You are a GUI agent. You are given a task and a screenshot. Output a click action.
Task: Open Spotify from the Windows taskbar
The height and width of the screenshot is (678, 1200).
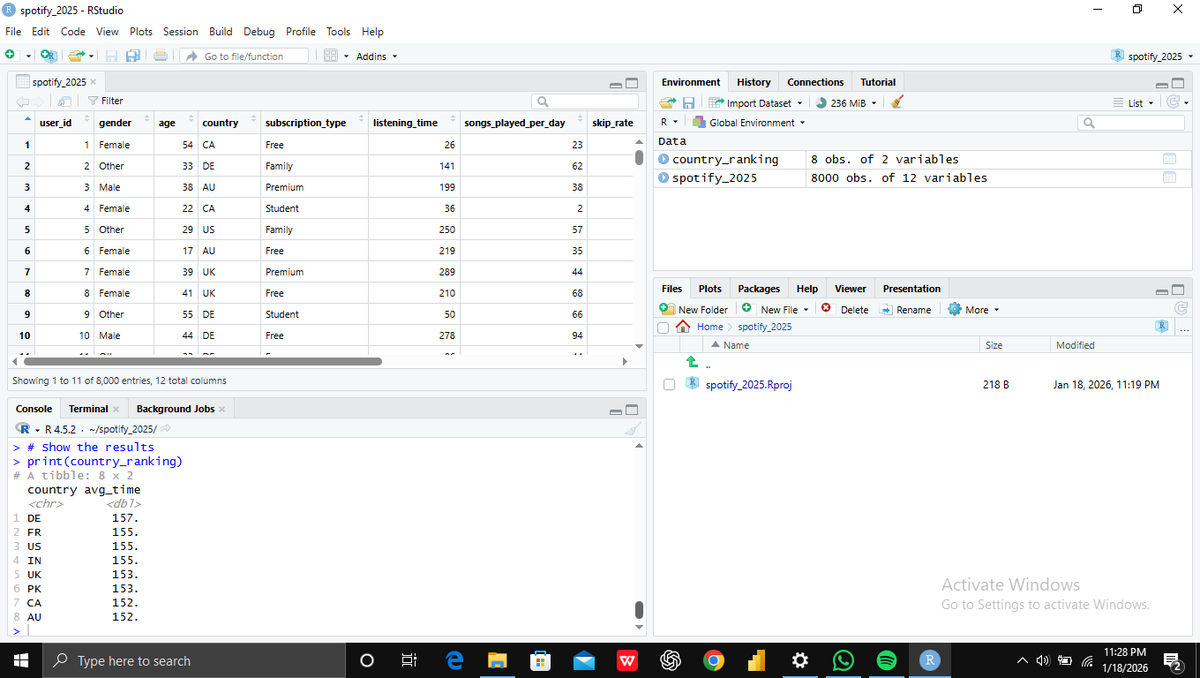886,661
